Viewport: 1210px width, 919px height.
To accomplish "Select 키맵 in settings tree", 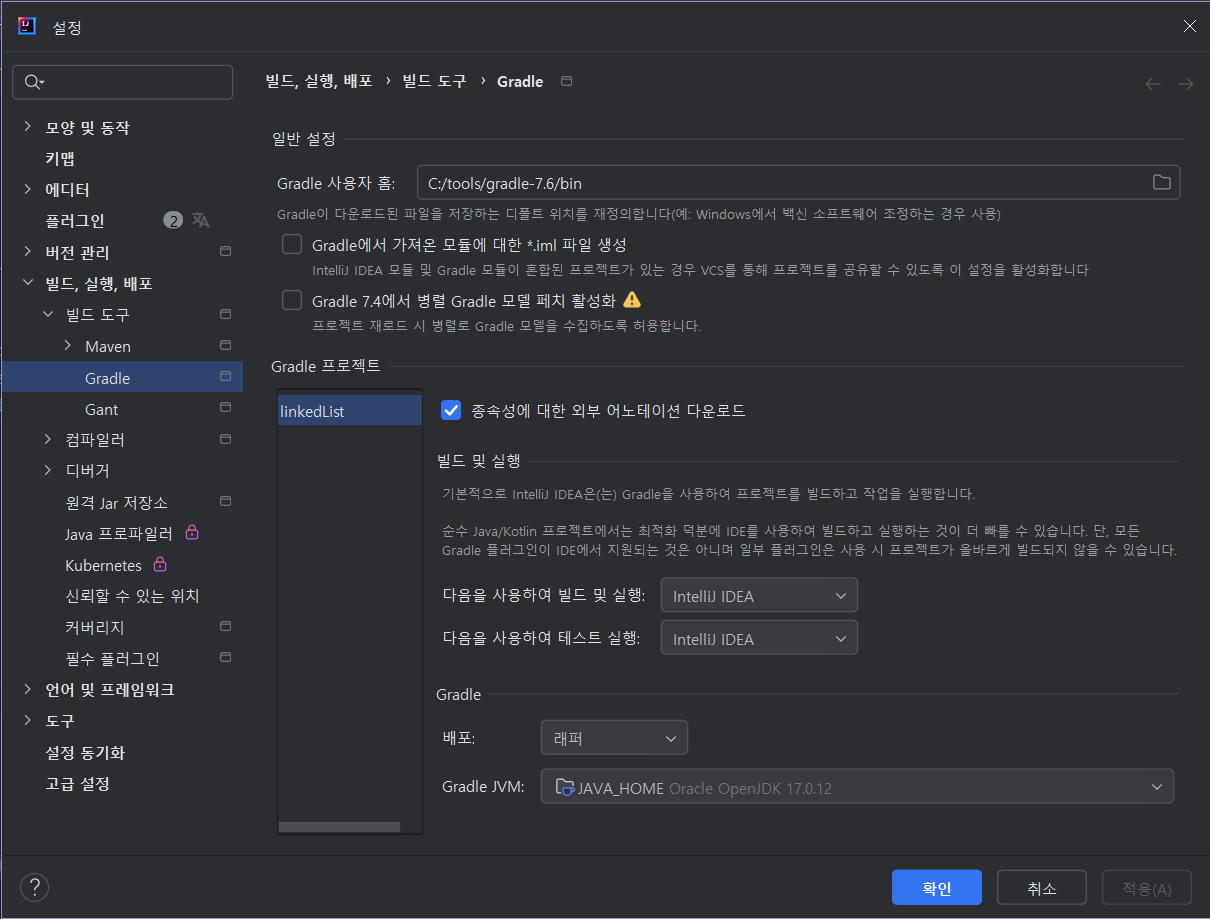I will coord(60,158).
